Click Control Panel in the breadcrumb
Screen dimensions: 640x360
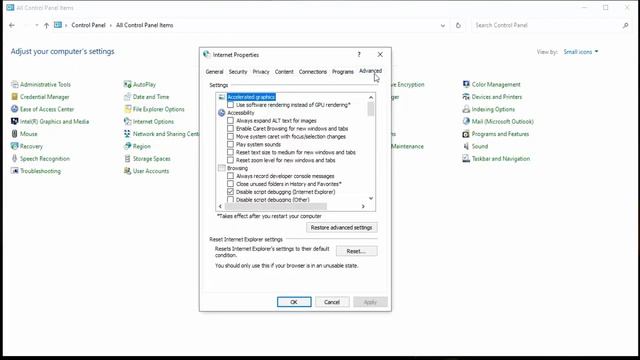click(x=88, y=25)
